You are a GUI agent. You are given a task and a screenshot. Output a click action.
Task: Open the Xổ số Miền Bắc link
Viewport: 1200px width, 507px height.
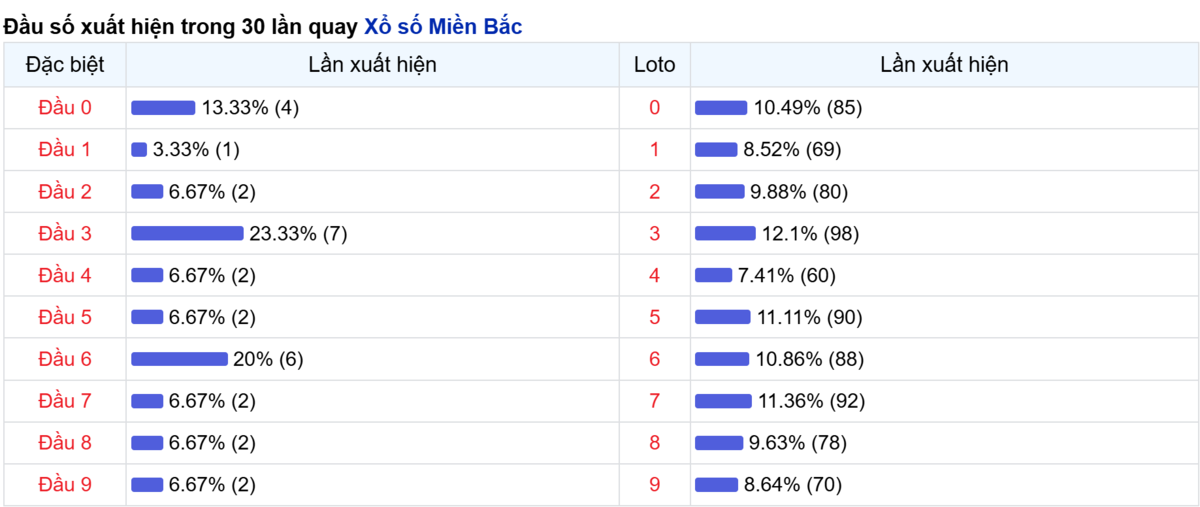(x=443, y=27)
